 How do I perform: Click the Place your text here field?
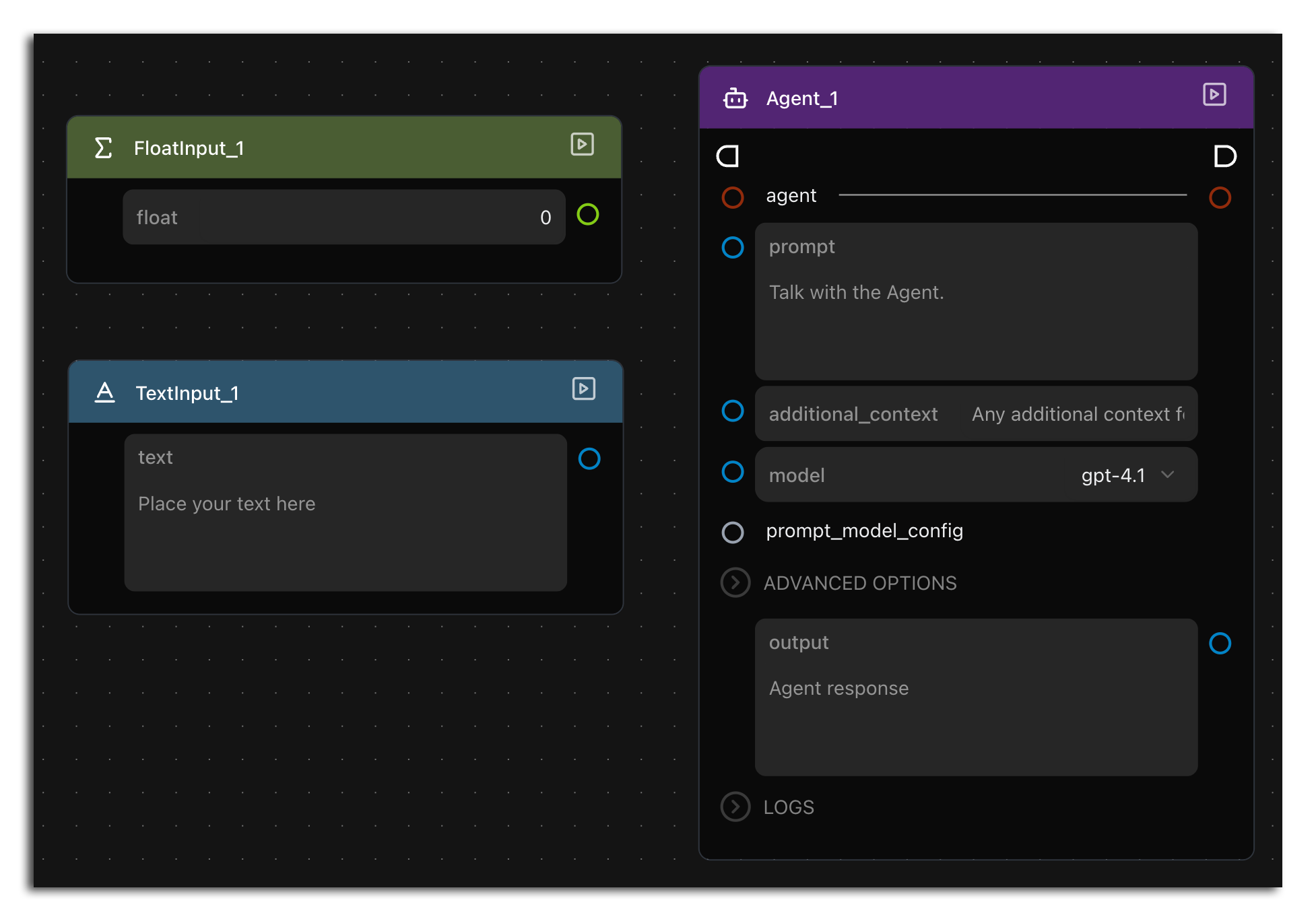pos(346,512)
